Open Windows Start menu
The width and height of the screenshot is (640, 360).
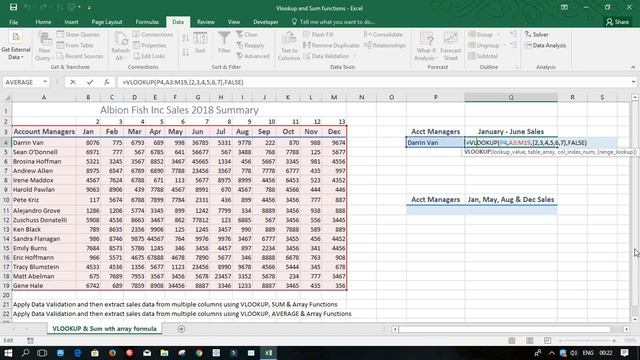point(8,353)
